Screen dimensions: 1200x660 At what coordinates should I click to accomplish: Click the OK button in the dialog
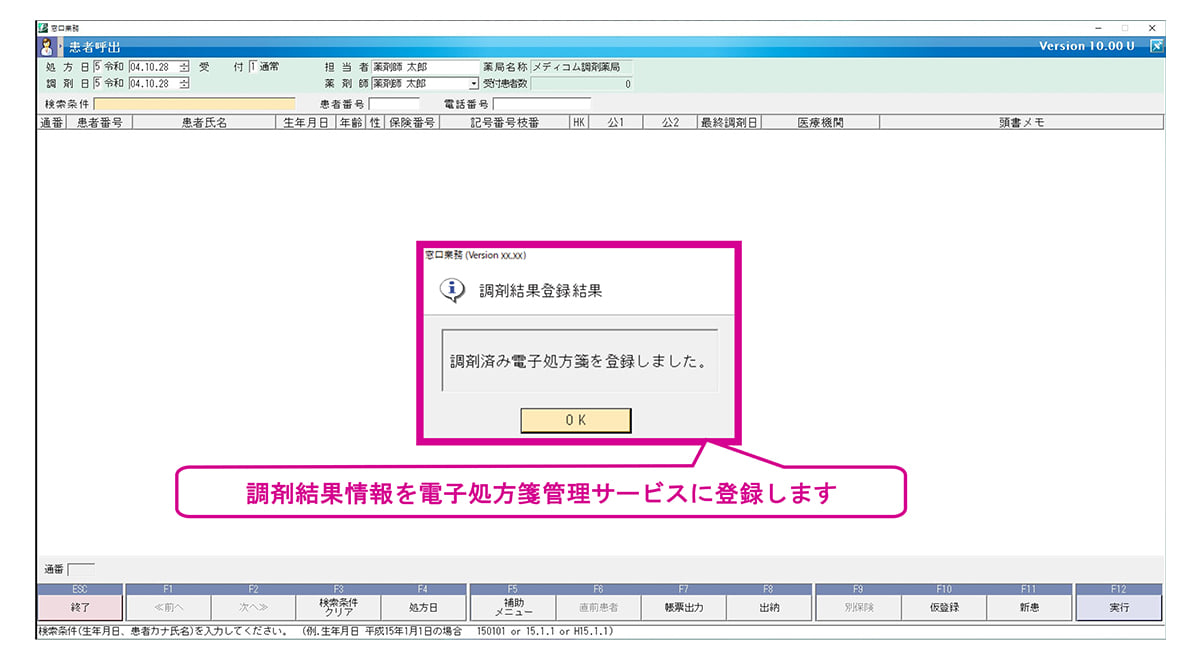[x=575, y=420]
